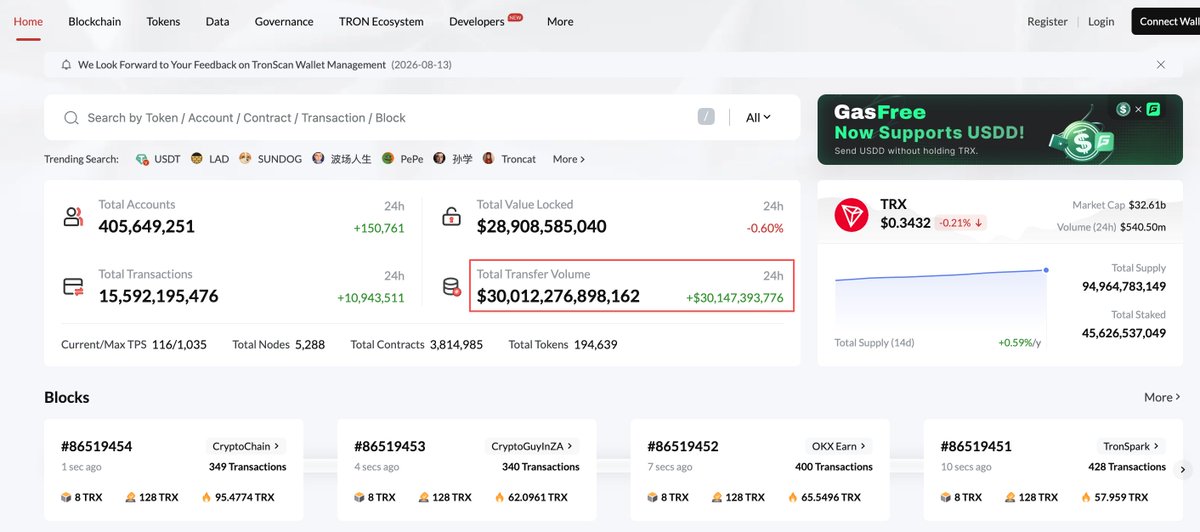The image size is (1200, 532).
Task: Open the TRON Ecosystem menu
Action: (x=381, y=21)
